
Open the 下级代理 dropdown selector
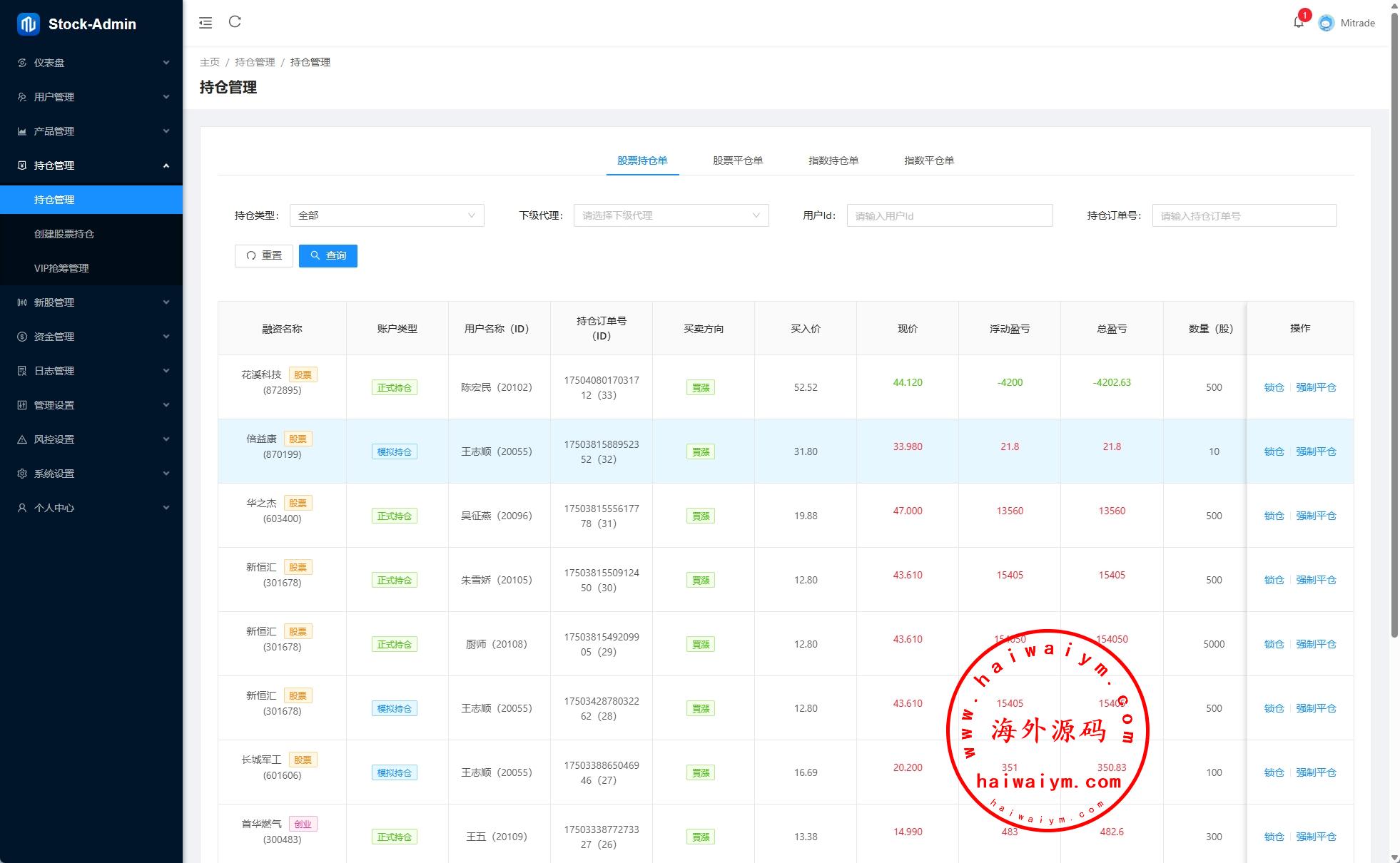point(670,215)
